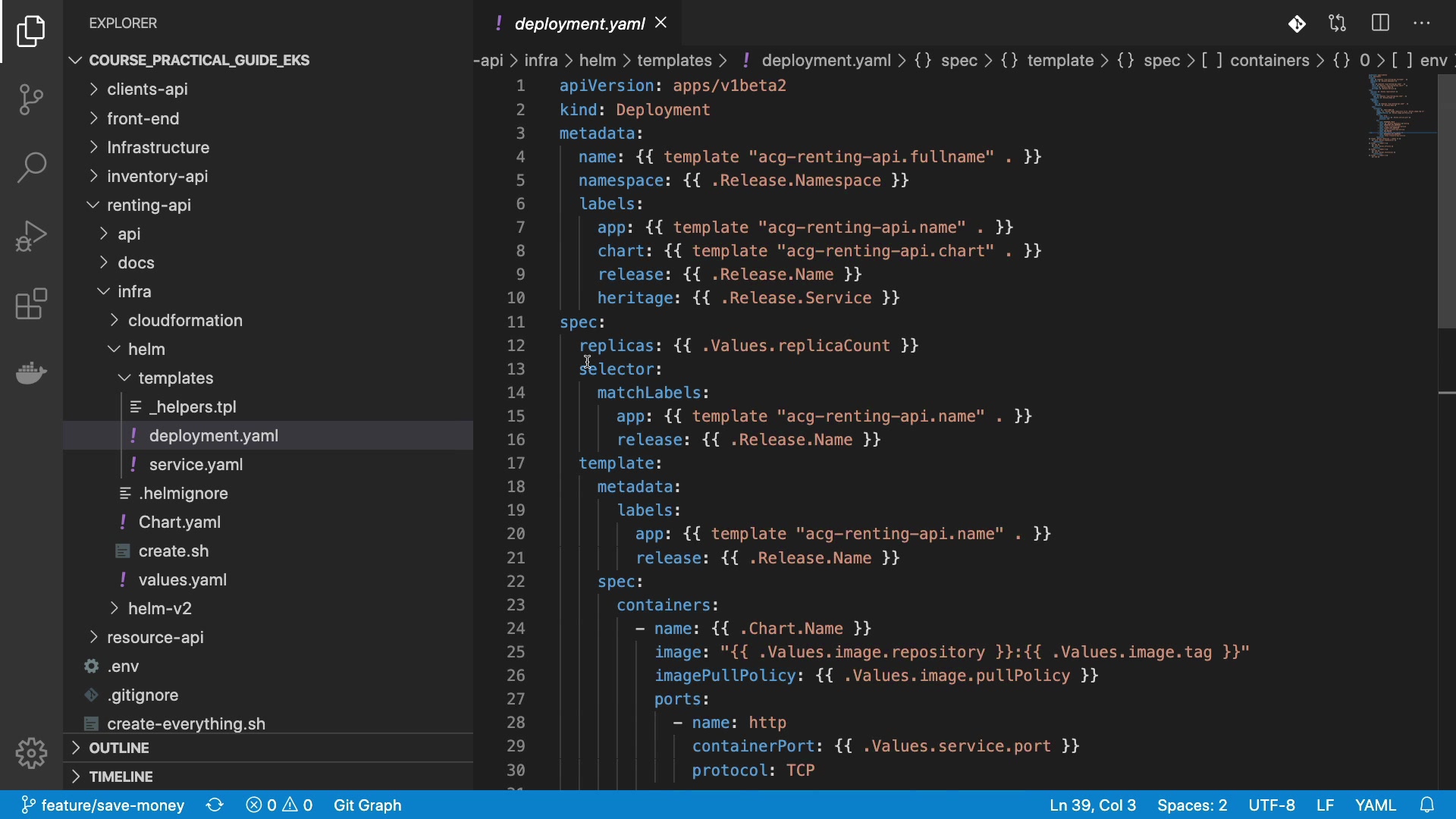Click the notifications bell icon
The image size is (1456, 819).
pyautogui.click(x=1427, y=805)
